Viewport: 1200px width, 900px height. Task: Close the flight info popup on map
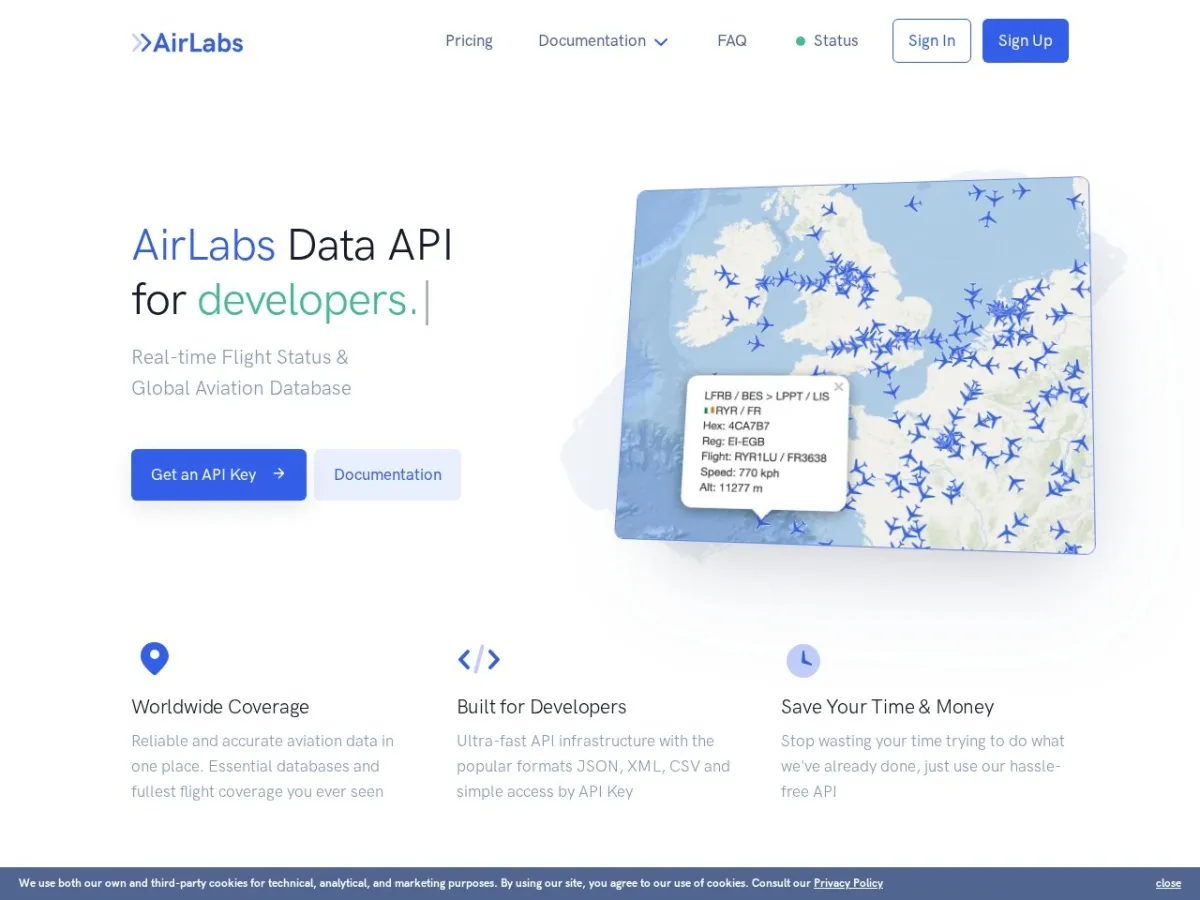pyautogui.click(x=839, y=387)
